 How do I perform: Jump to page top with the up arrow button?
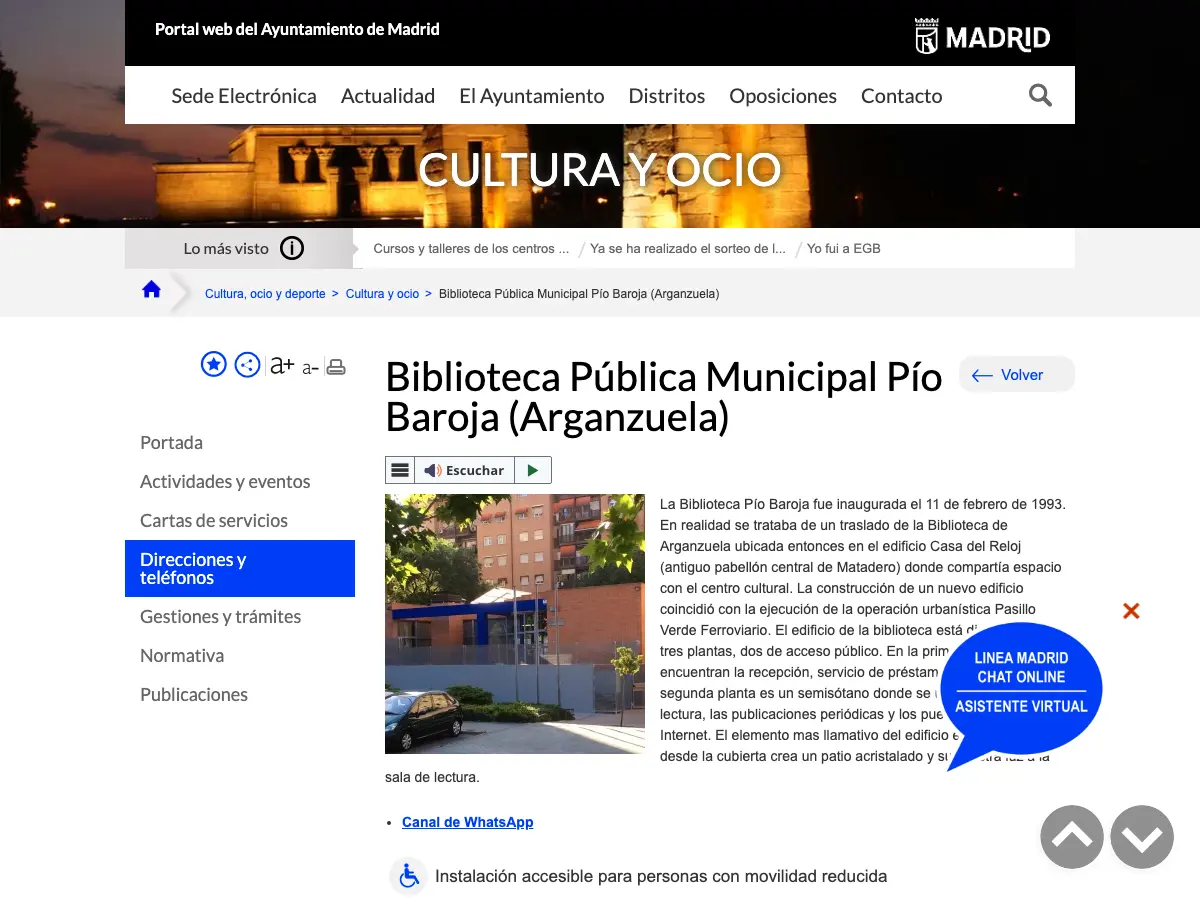pyautogui.click(x=1072, y=837)
